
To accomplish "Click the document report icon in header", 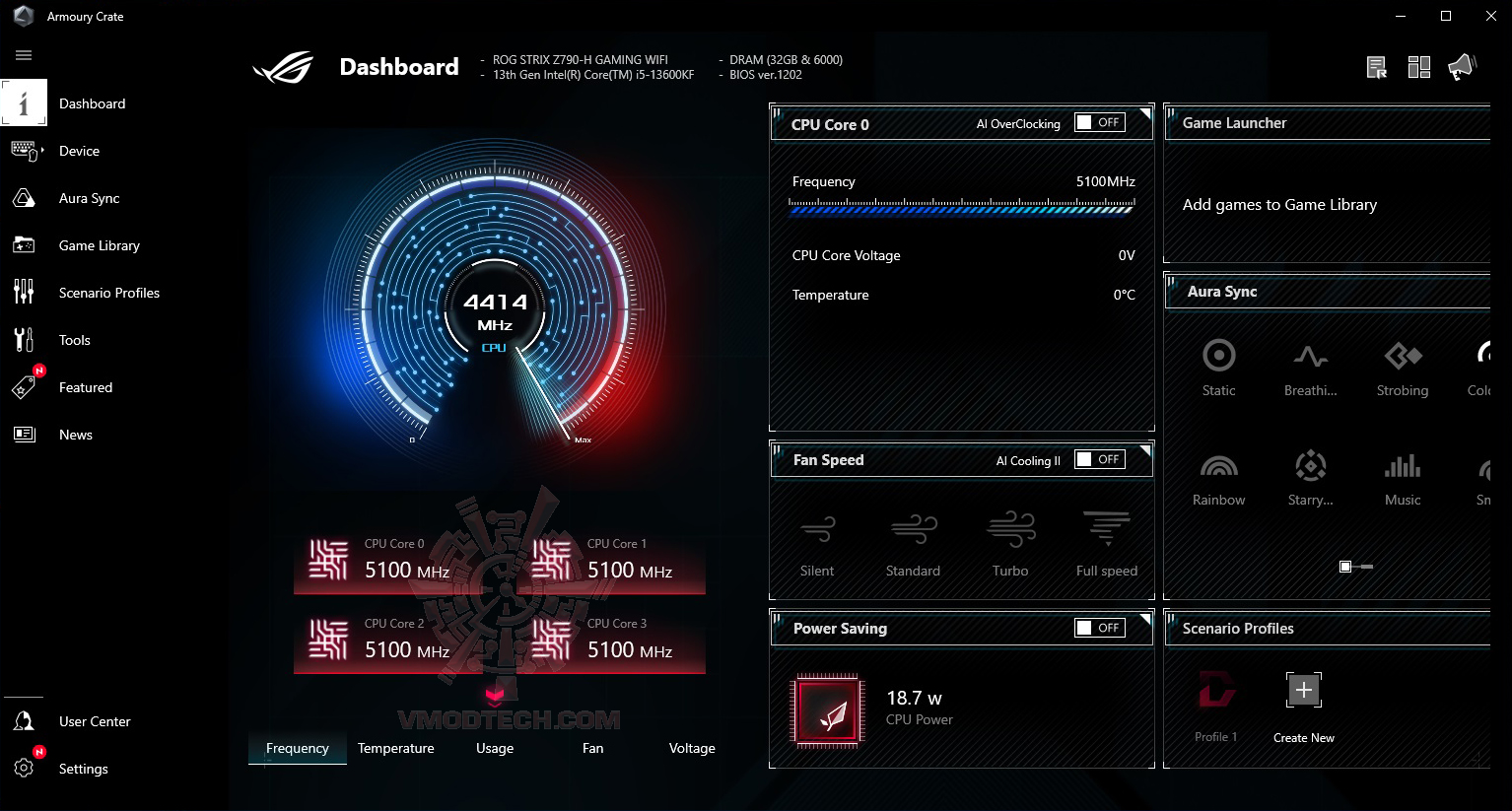I will pos(1377,67).
